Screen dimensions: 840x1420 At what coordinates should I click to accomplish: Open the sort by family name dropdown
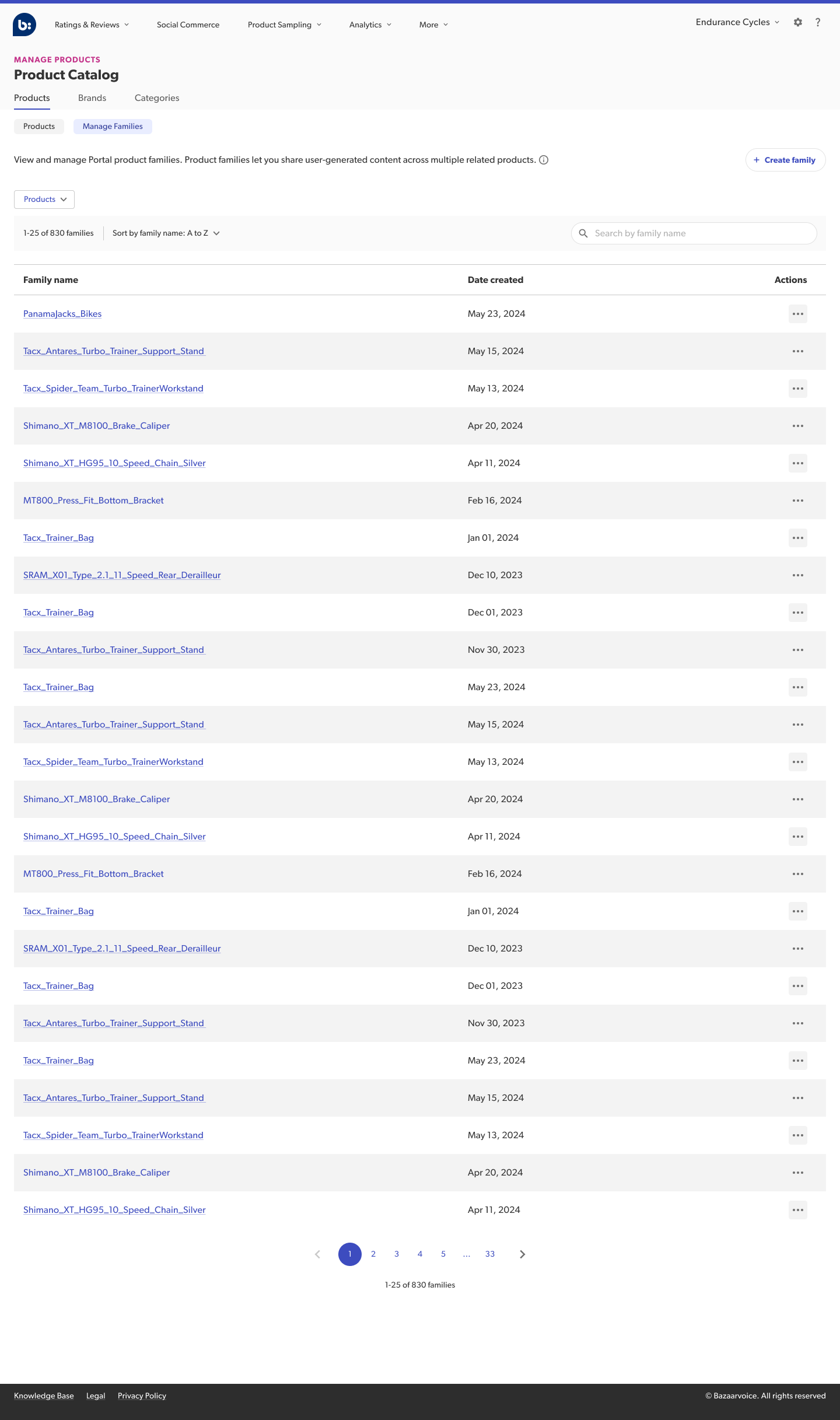[166, 233]
